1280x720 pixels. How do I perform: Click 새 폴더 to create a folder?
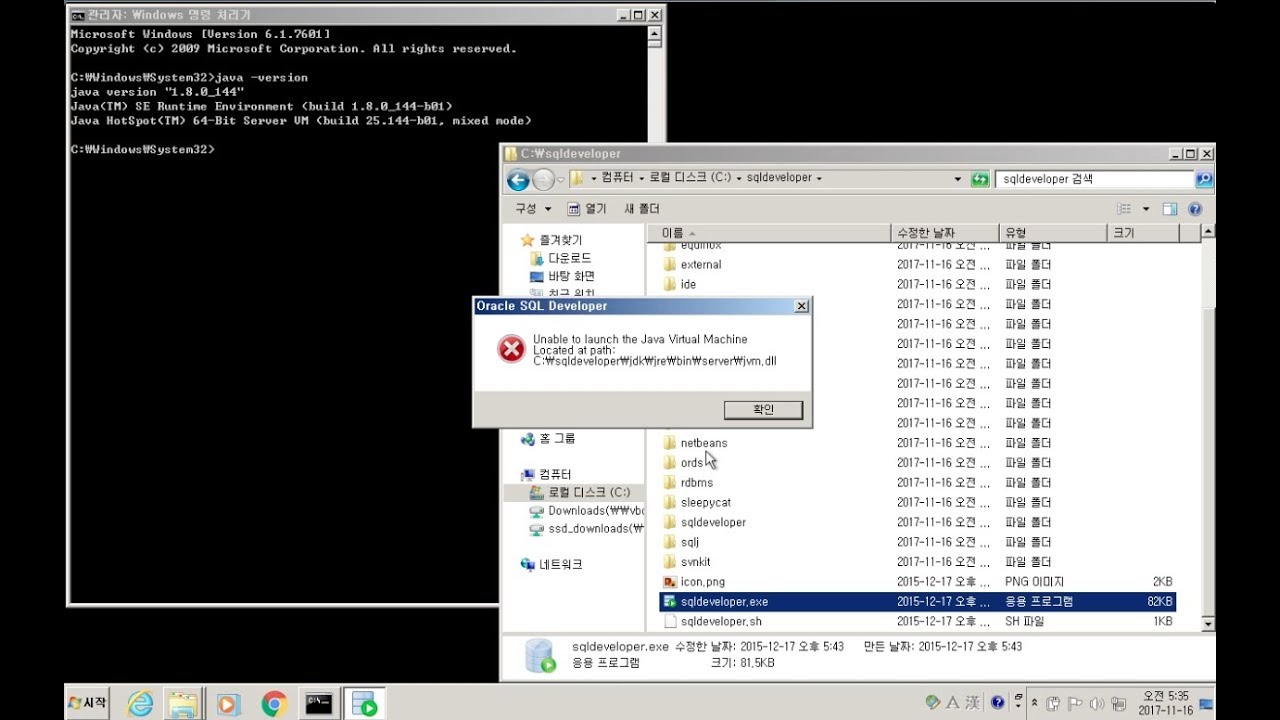click(642, 209)
